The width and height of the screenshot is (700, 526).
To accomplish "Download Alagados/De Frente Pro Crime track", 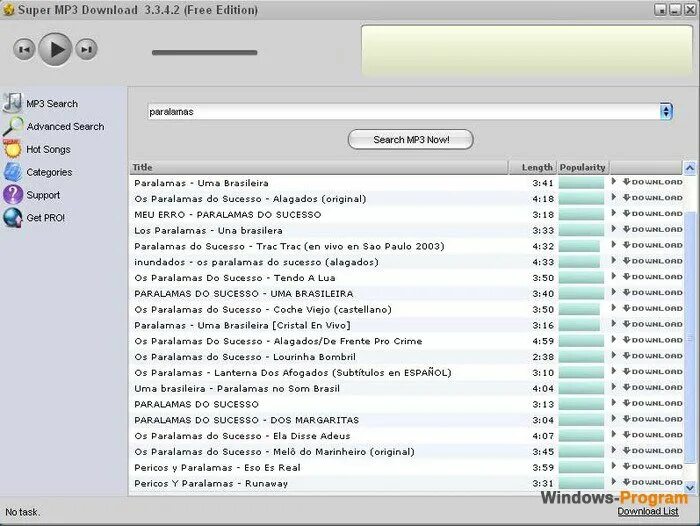I will click(652, 340).
